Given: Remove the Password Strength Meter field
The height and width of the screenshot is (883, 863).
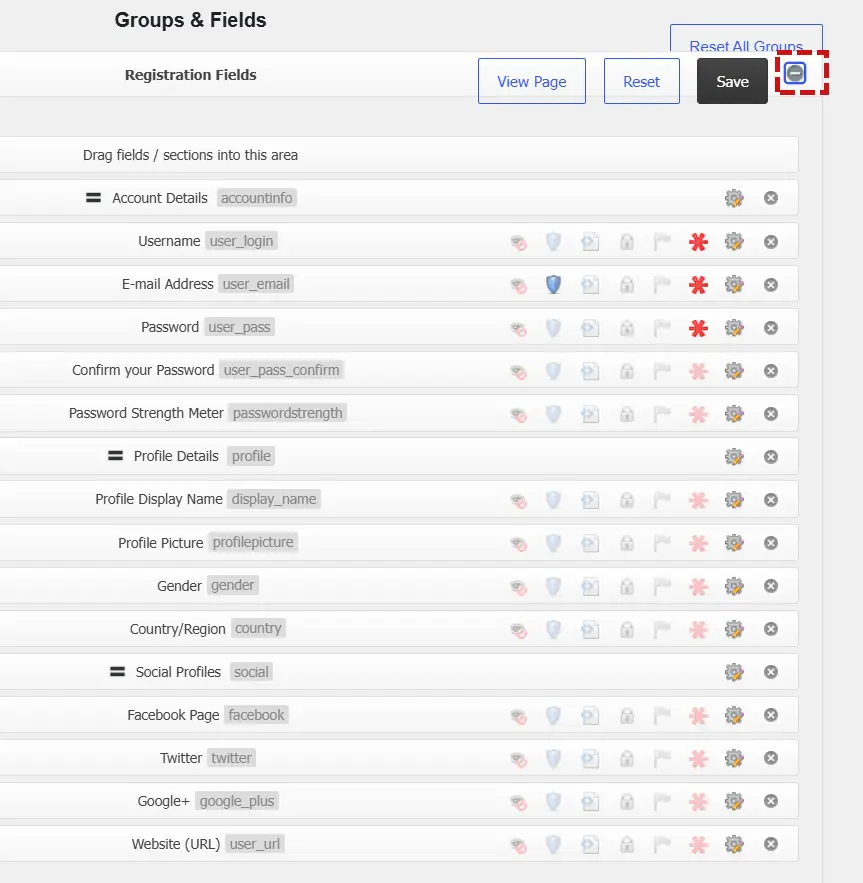Looking at the screenshot, I should 771,414.
